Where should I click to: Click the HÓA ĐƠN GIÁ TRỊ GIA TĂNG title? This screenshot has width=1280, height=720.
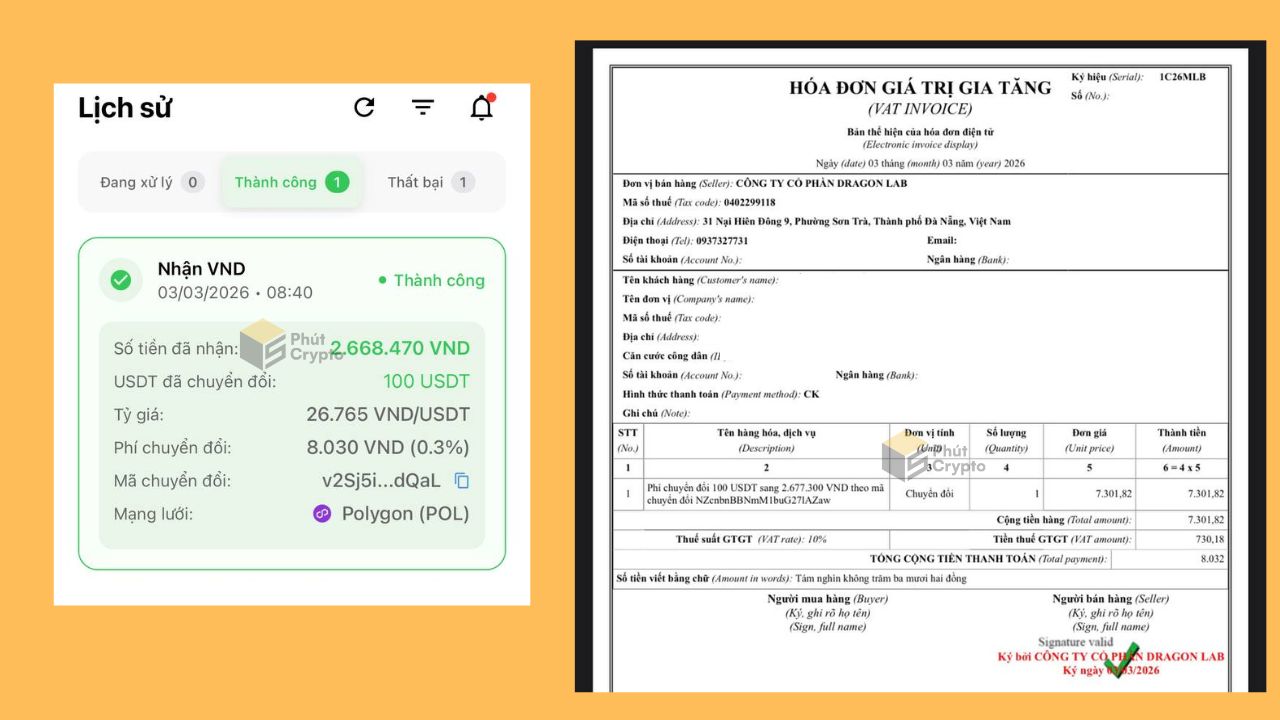click(x=920, y=88)
